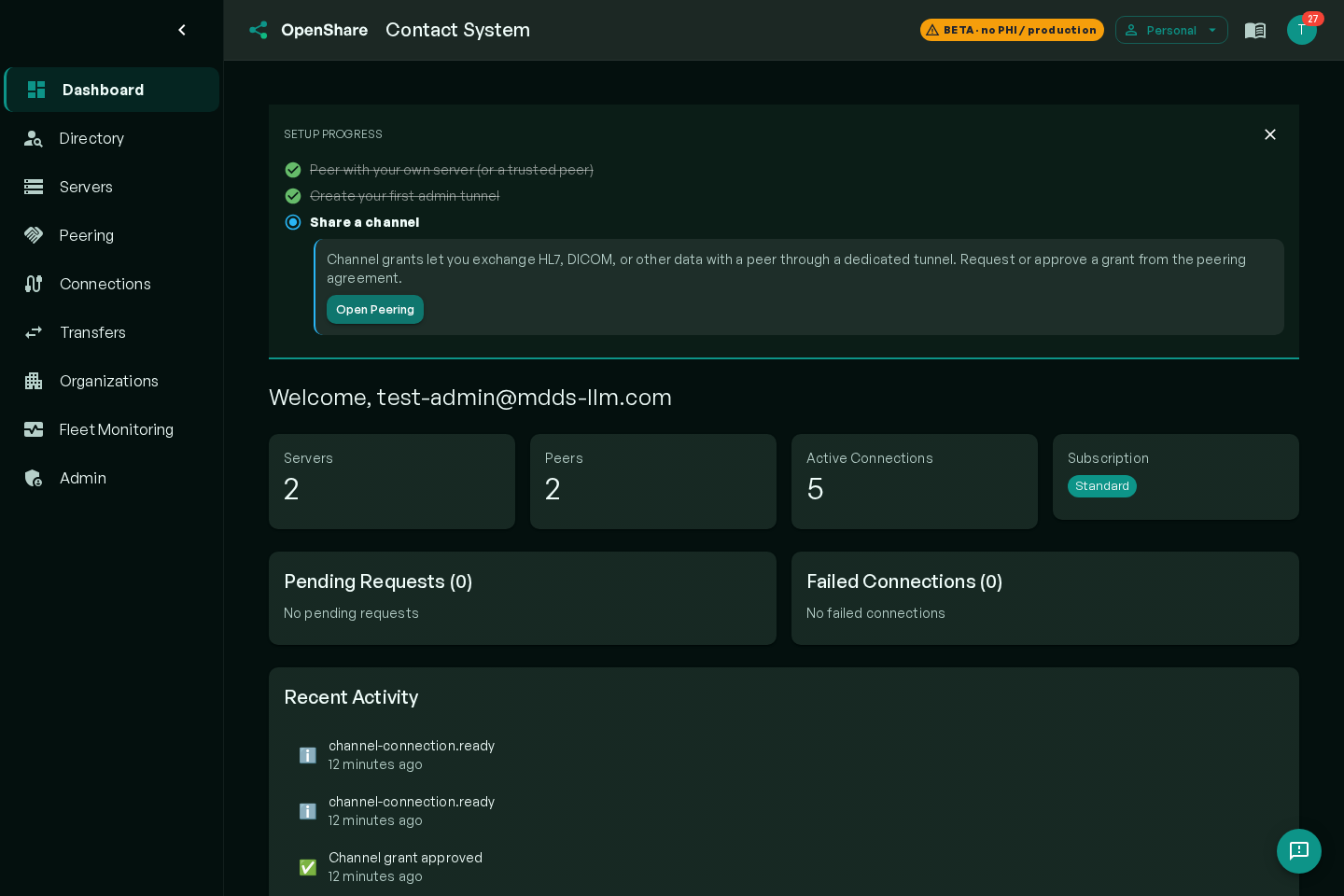Open the Organizations section
This screenshot has height=896, width=1344.
112,381
